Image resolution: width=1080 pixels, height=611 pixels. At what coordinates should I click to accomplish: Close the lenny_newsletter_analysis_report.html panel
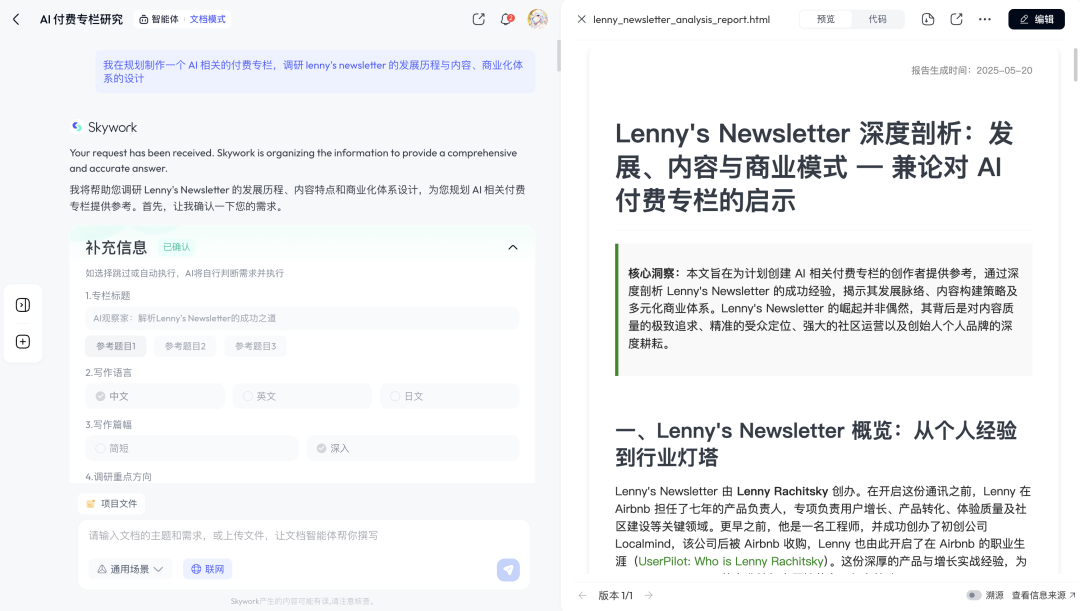[581, 19]
